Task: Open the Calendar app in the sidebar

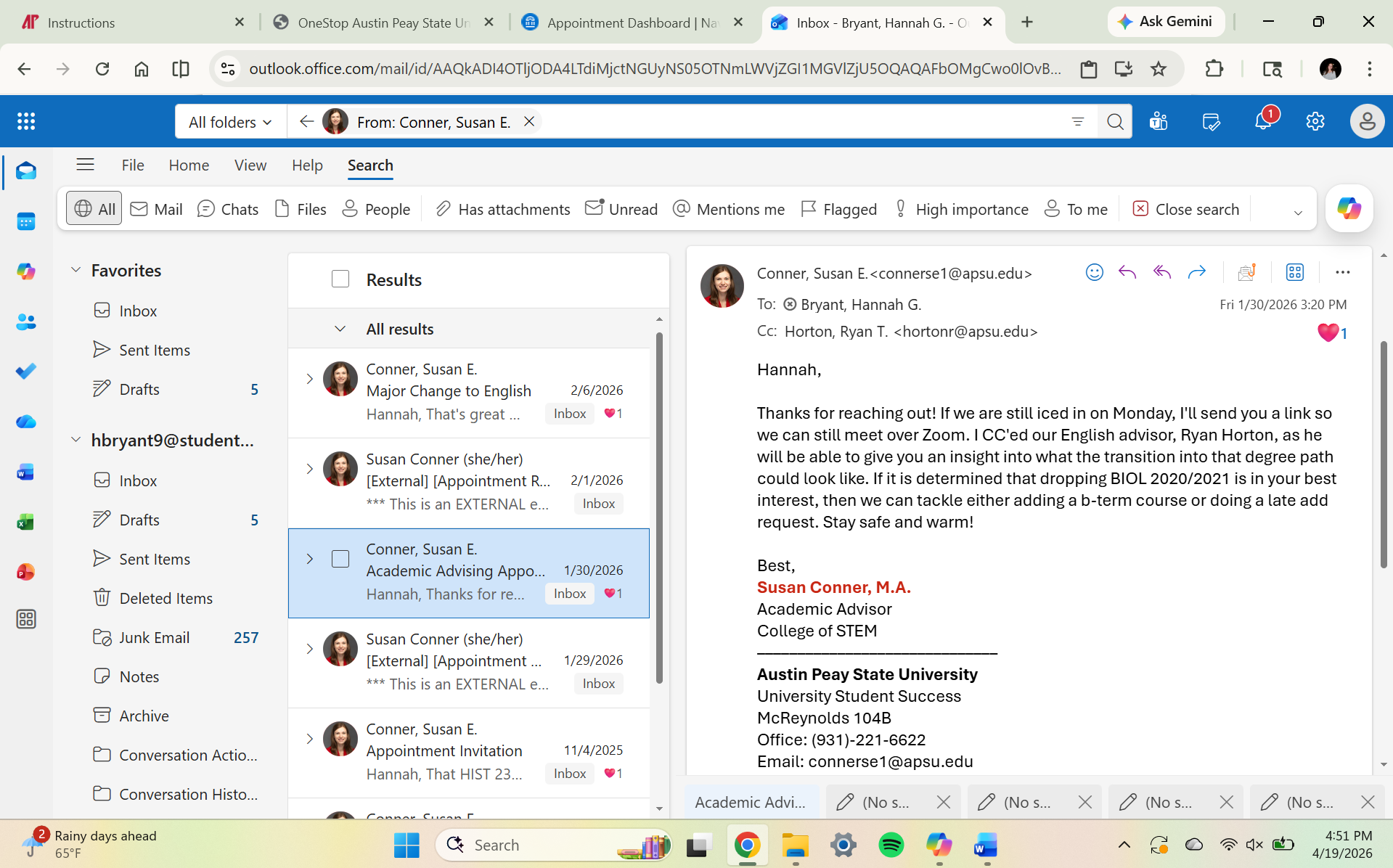Action: coord(26,221)
